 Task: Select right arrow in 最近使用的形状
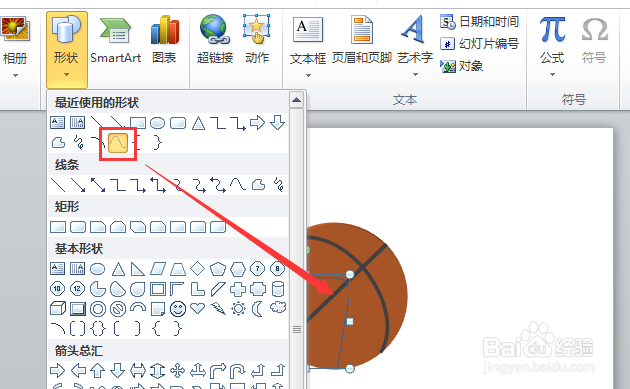(x=258, y=122)
